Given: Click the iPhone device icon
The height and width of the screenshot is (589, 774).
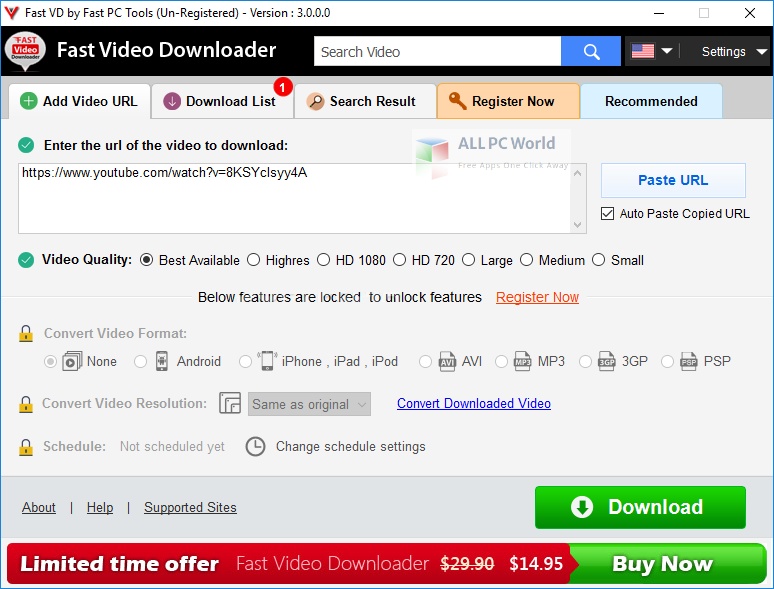Looking at the screenshot, I should [x=267, y=361].
